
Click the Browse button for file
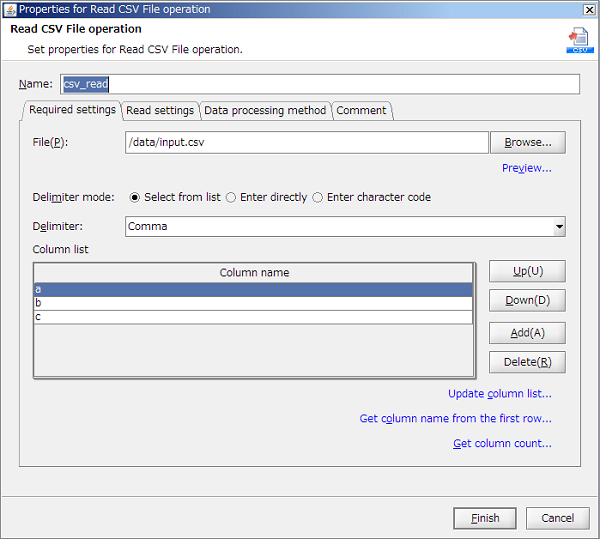(527, 143)
